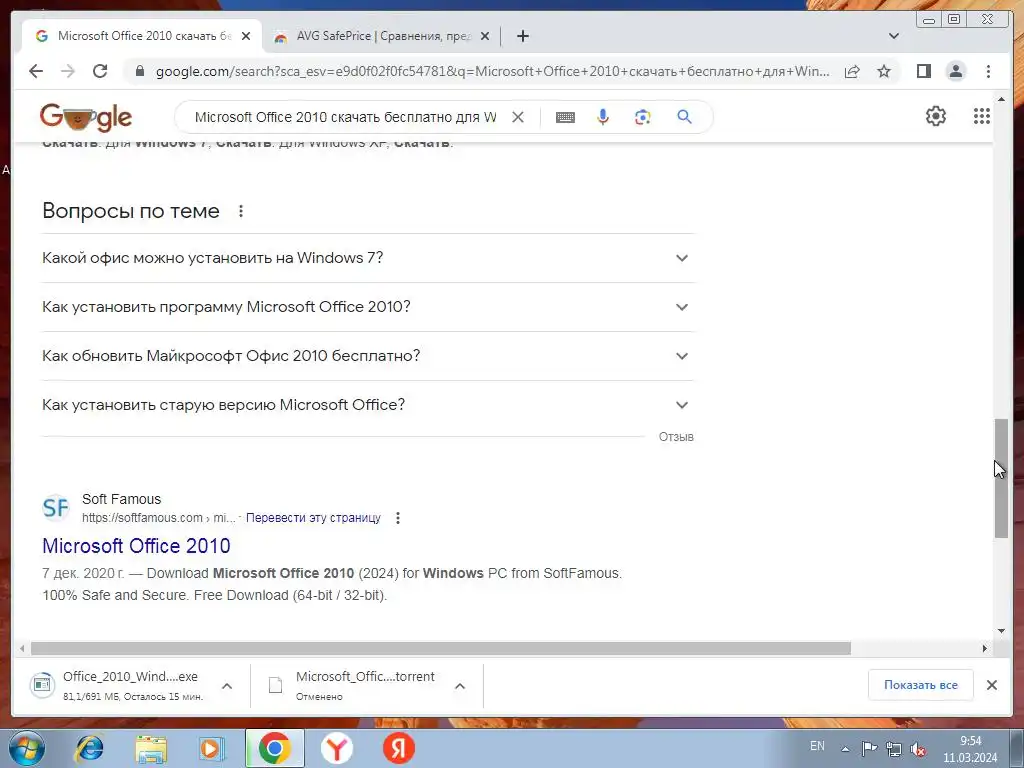Screen dimensions: 1024x768
Task: Go back to the previous page
Action: [36, 71]
